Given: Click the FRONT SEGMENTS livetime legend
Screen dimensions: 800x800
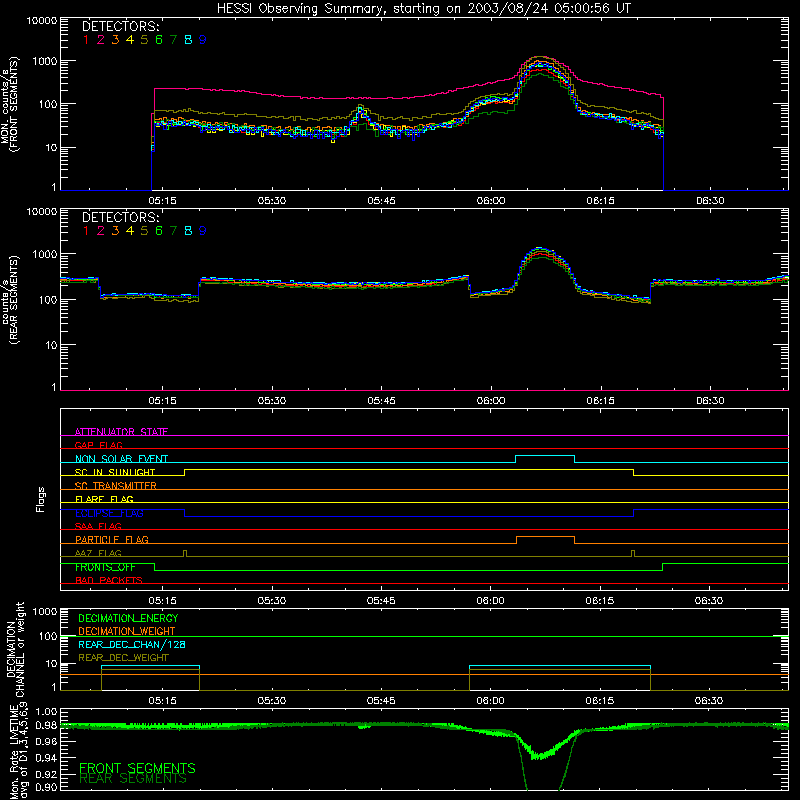Looking at the screenshot, I should 137,768.
